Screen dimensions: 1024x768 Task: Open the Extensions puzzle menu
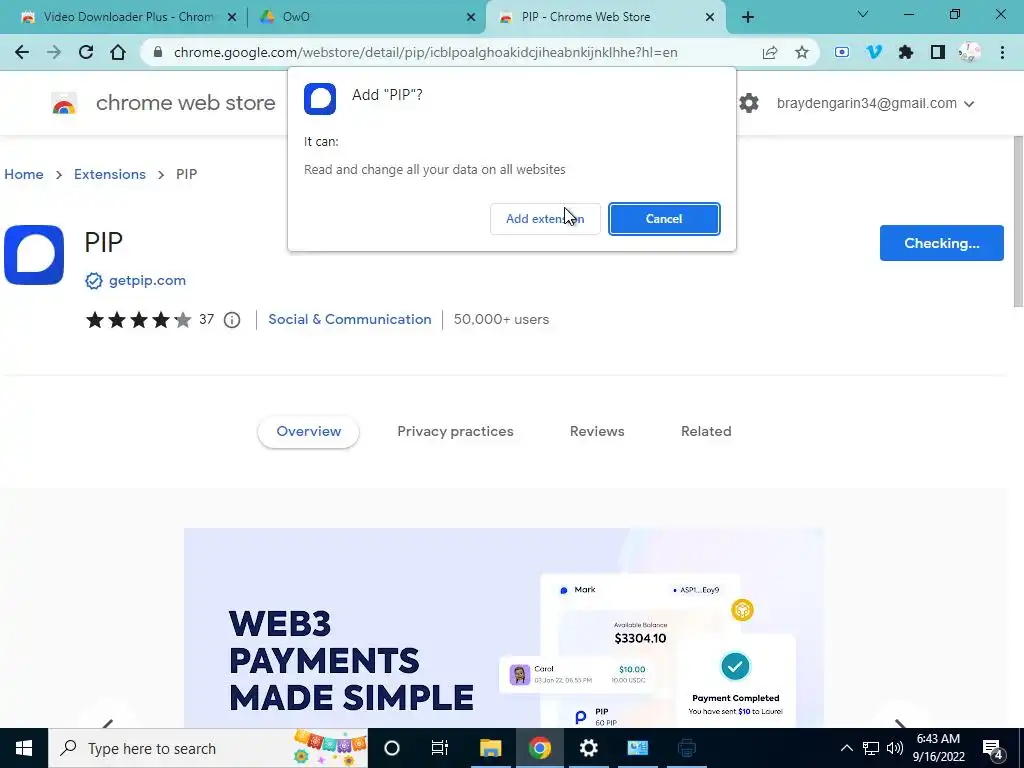coord(906,52)
